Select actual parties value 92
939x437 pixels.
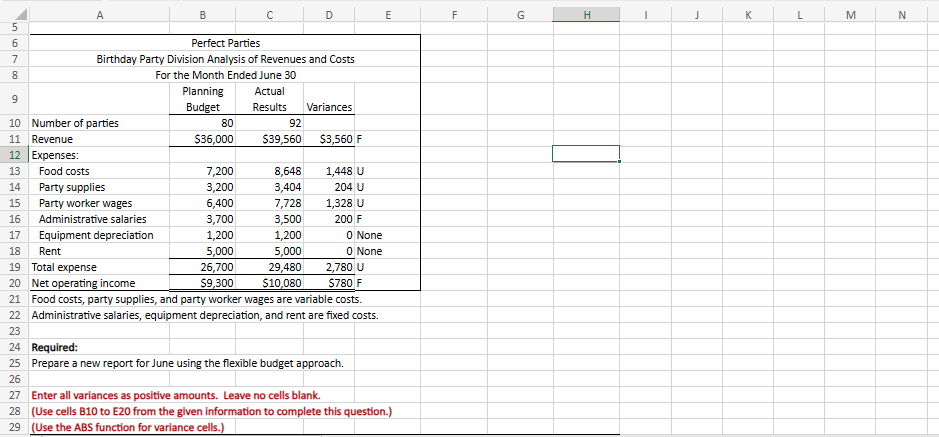270,123
